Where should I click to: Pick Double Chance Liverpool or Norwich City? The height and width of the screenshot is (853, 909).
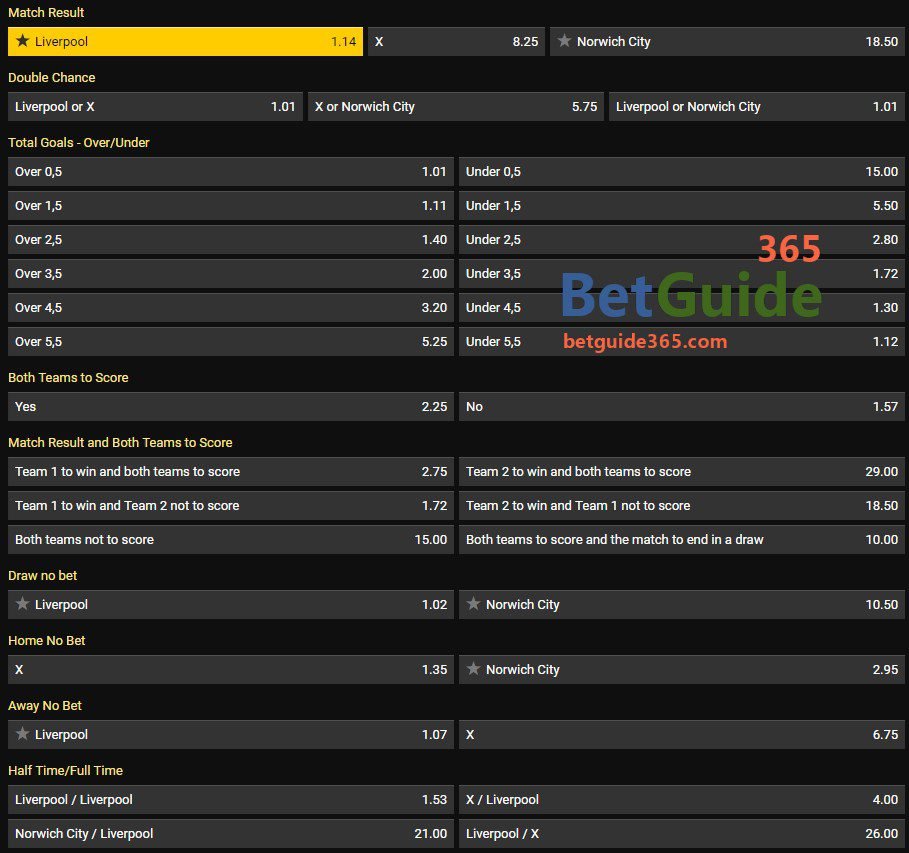[x=757, y=107]
